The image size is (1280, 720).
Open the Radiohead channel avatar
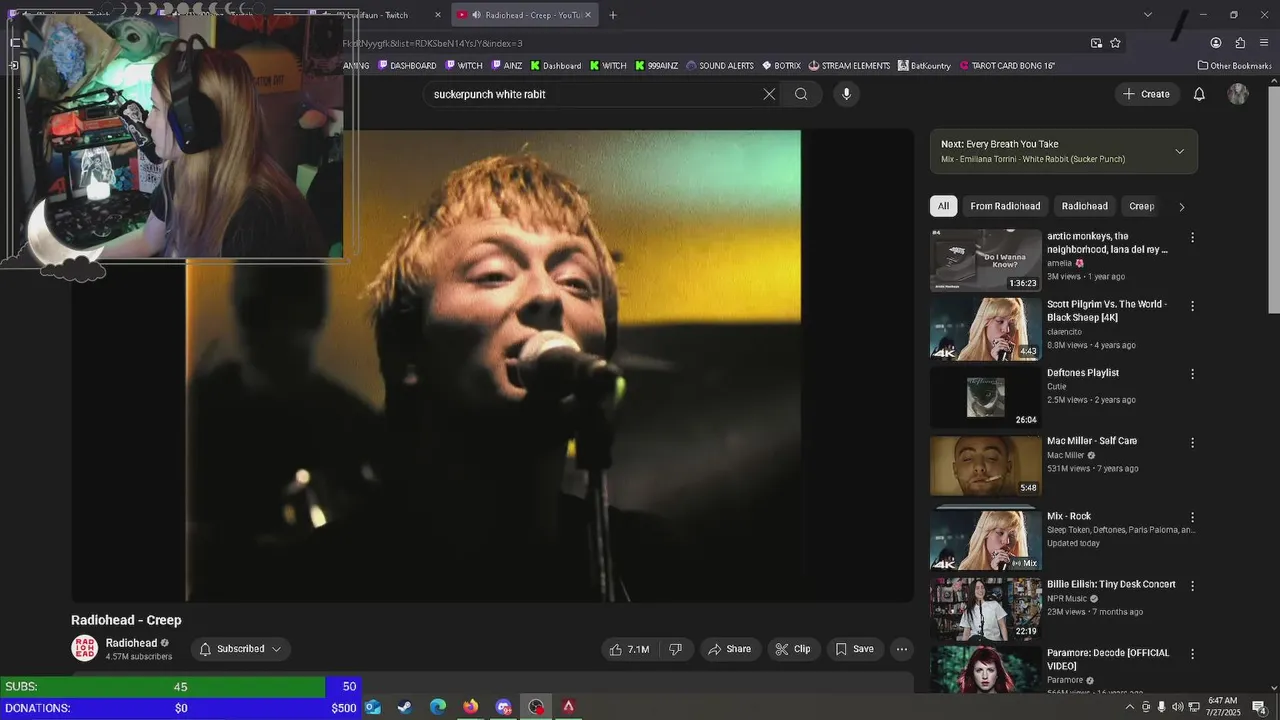85,648
